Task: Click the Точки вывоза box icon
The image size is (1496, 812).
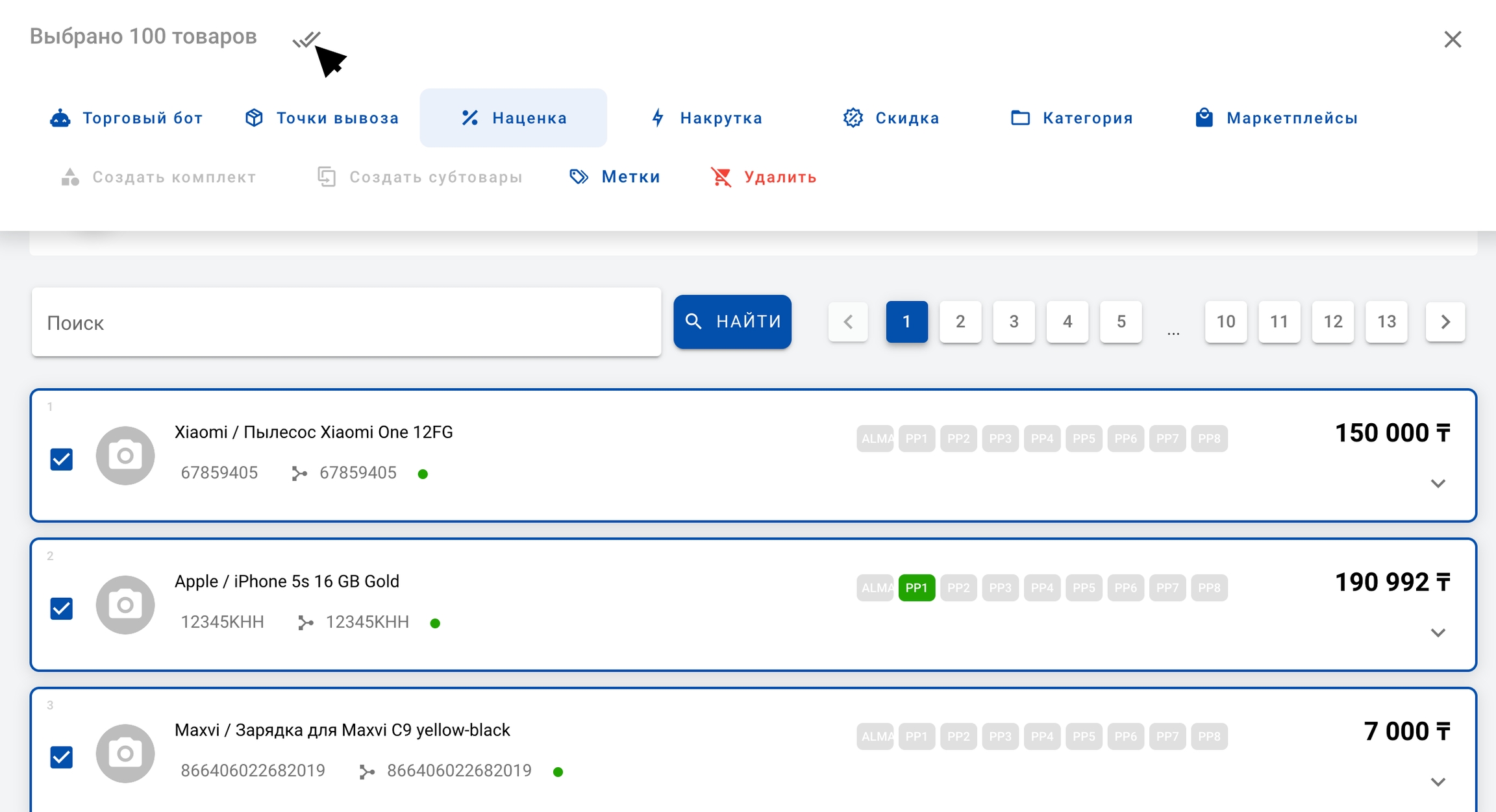Action: (x=254, y=118)
